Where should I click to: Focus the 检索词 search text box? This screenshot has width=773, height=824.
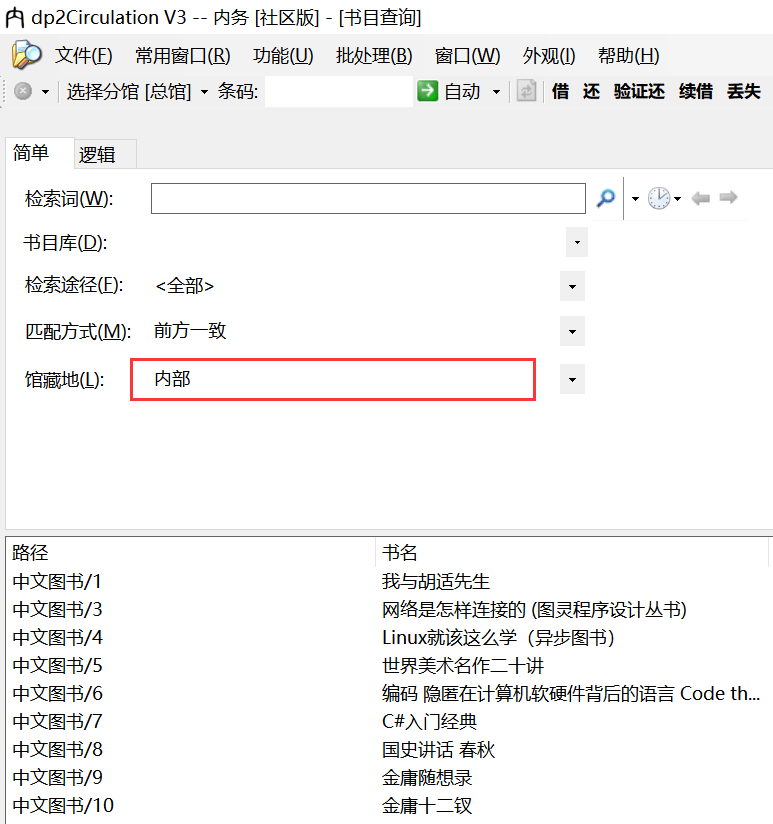pyautogui.click(x=368, y=198)
